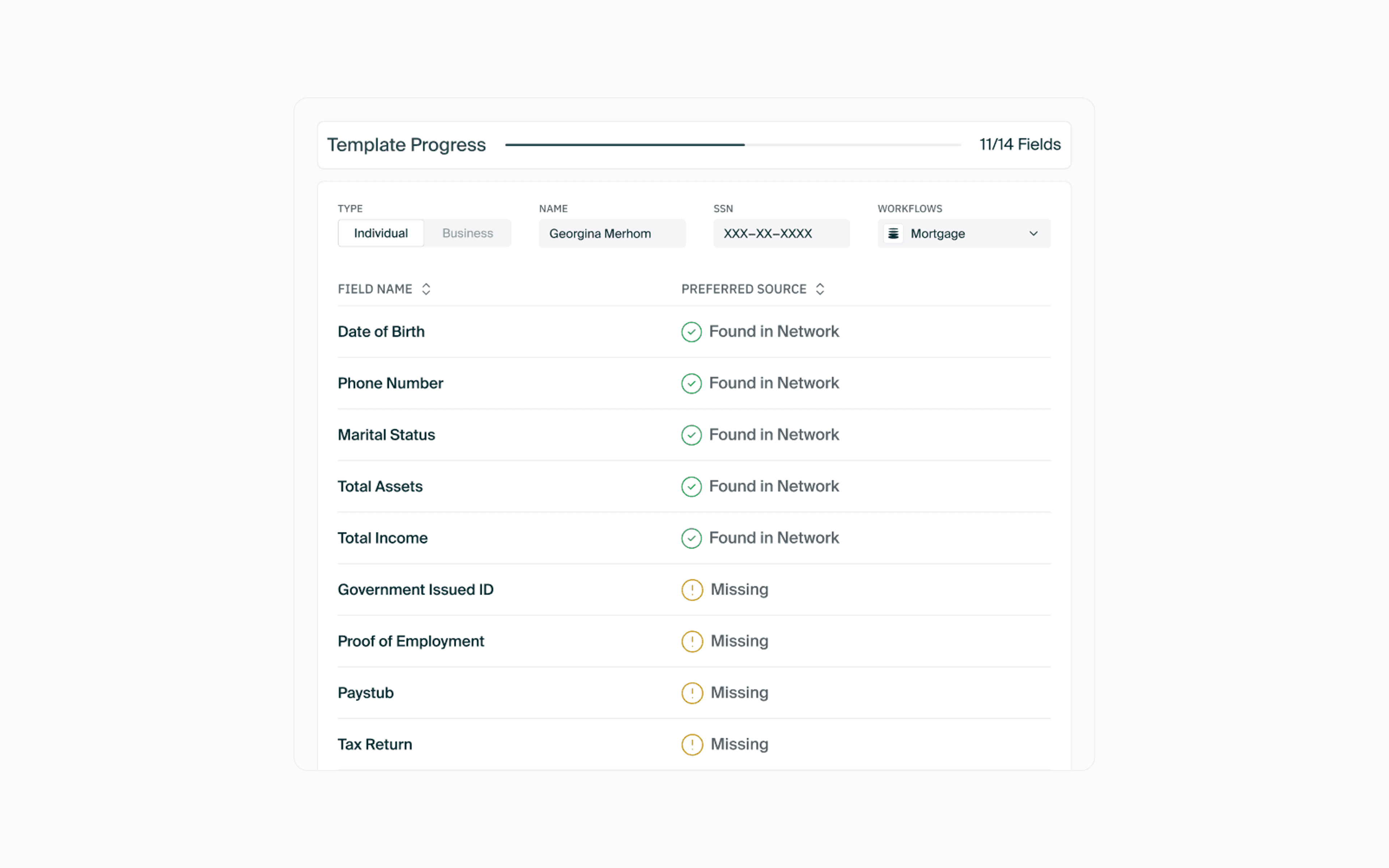
Task: Click Found in Network for Total Assets
Action: click(x=774, y=486)
